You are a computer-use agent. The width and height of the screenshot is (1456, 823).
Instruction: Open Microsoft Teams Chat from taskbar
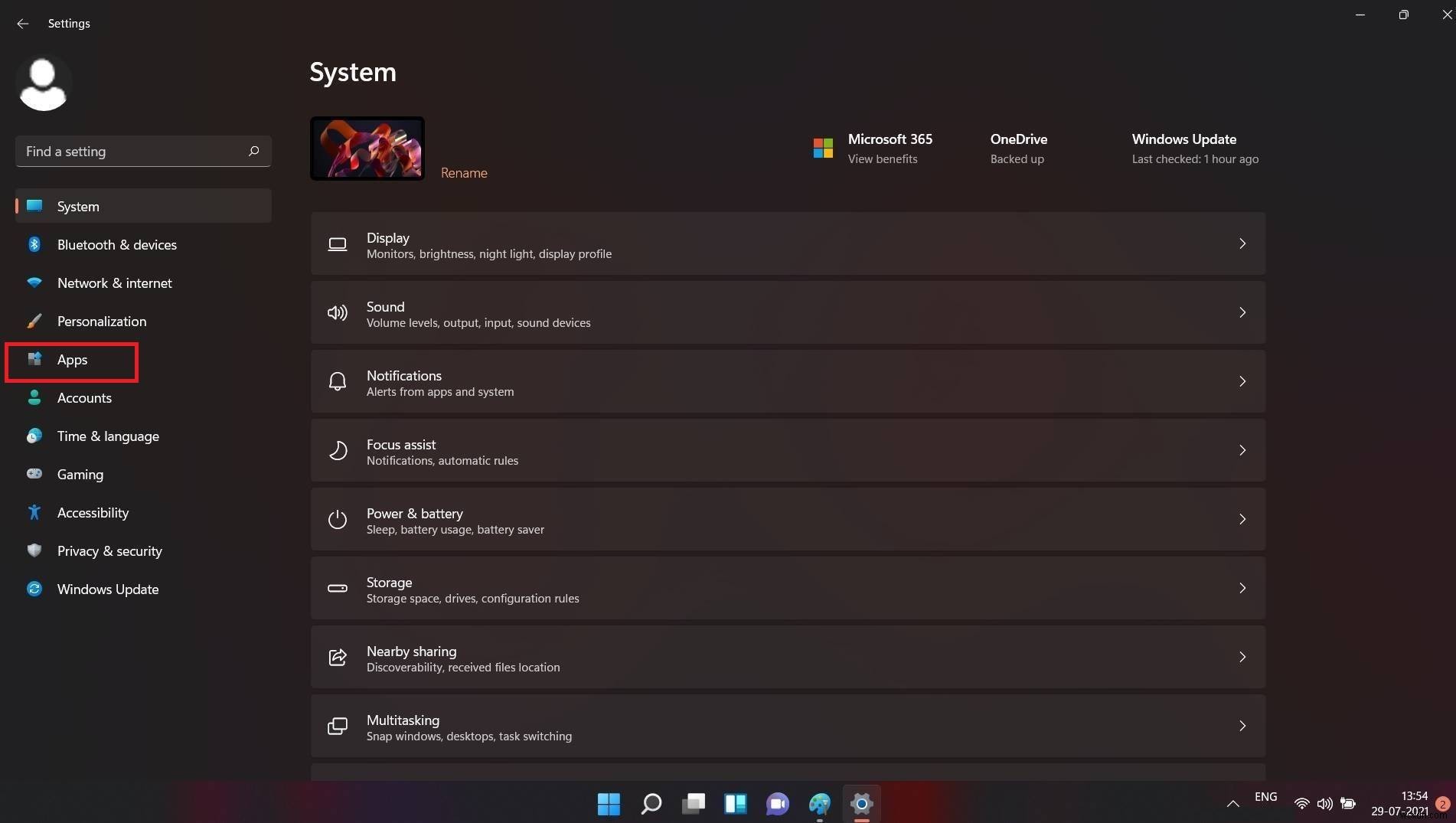coord(777,804)
